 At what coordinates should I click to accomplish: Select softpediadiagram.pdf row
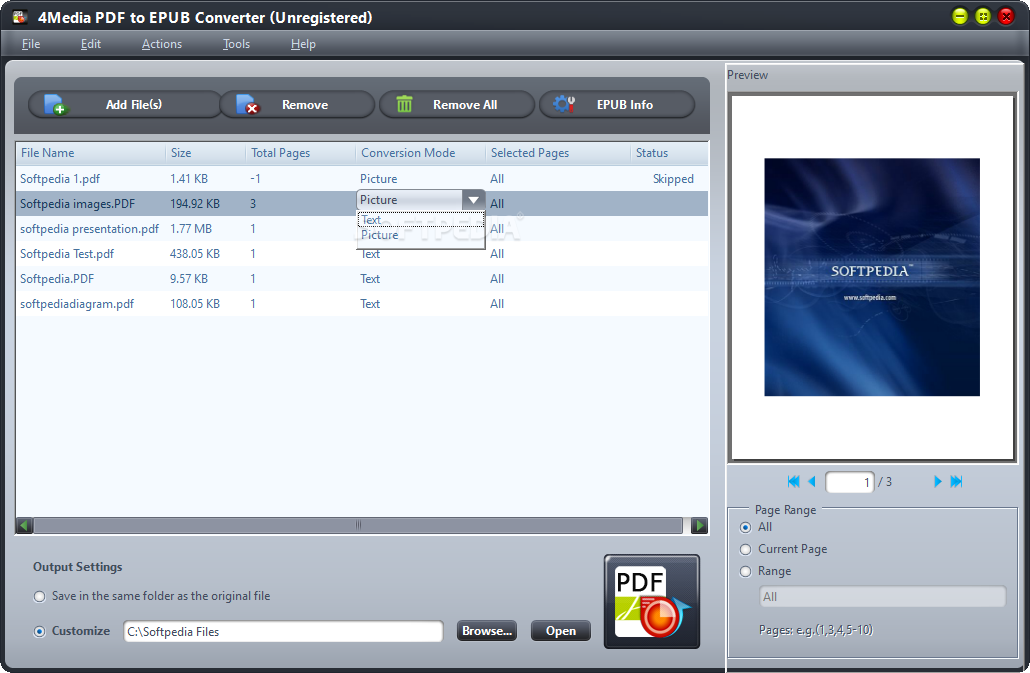pos(362,303)
